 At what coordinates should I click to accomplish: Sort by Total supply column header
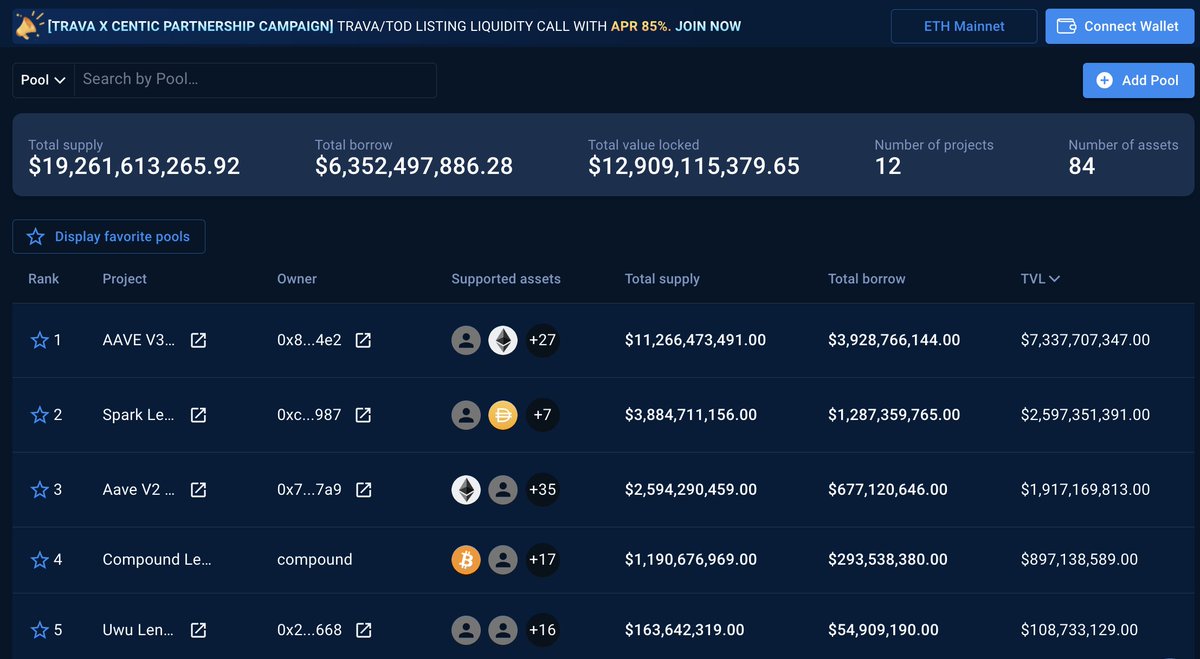point(662,279)
